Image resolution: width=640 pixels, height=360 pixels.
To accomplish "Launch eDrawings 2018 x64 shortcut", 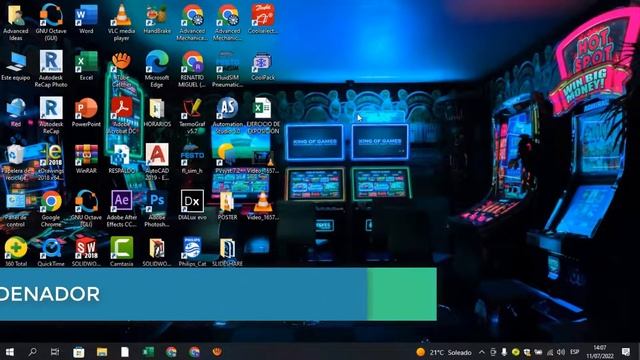I will pyautogui.click(x=51, y=162).
